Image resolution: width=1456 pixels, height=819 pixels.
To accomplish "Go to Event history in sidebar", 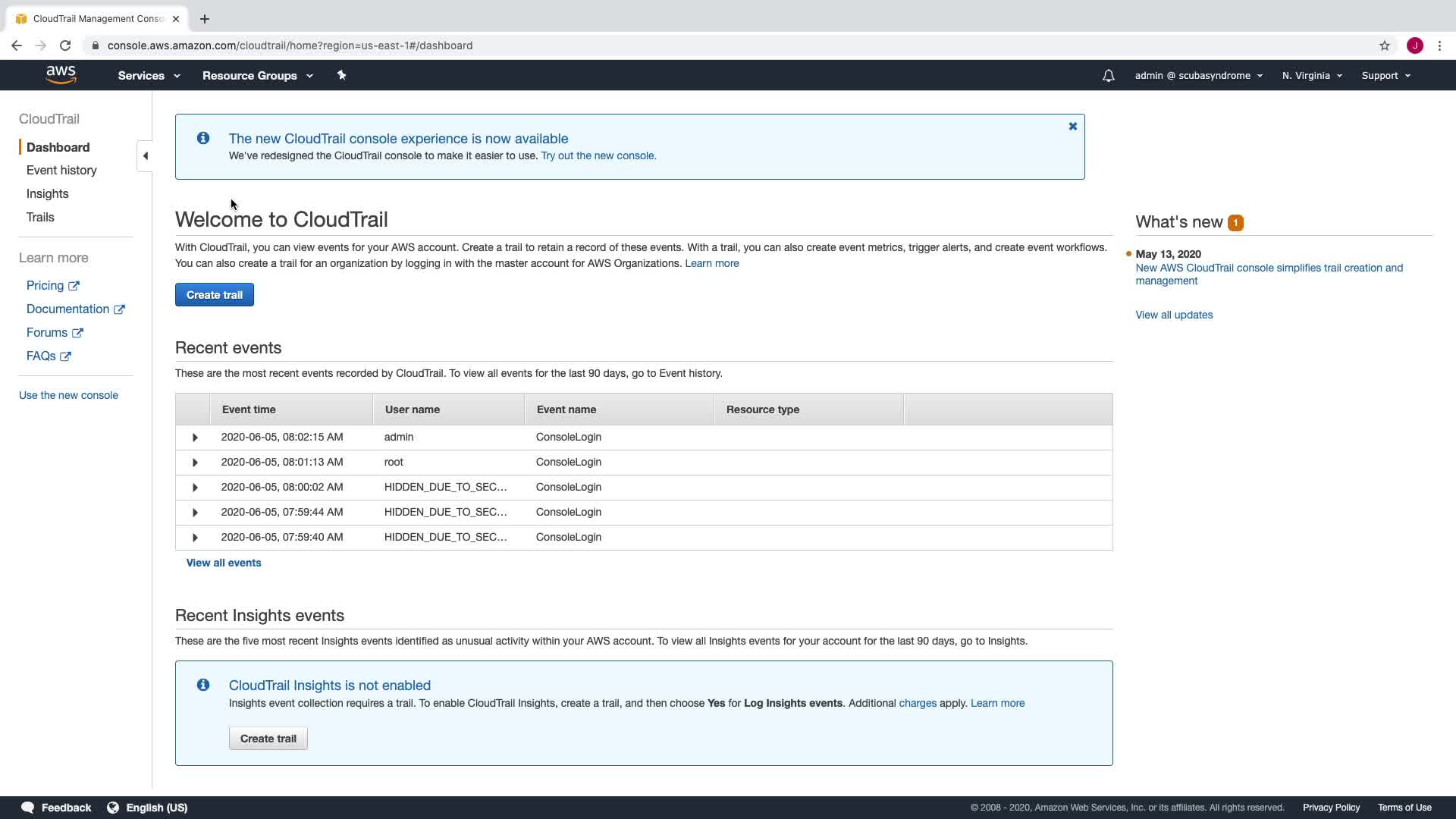I will 61,171.
